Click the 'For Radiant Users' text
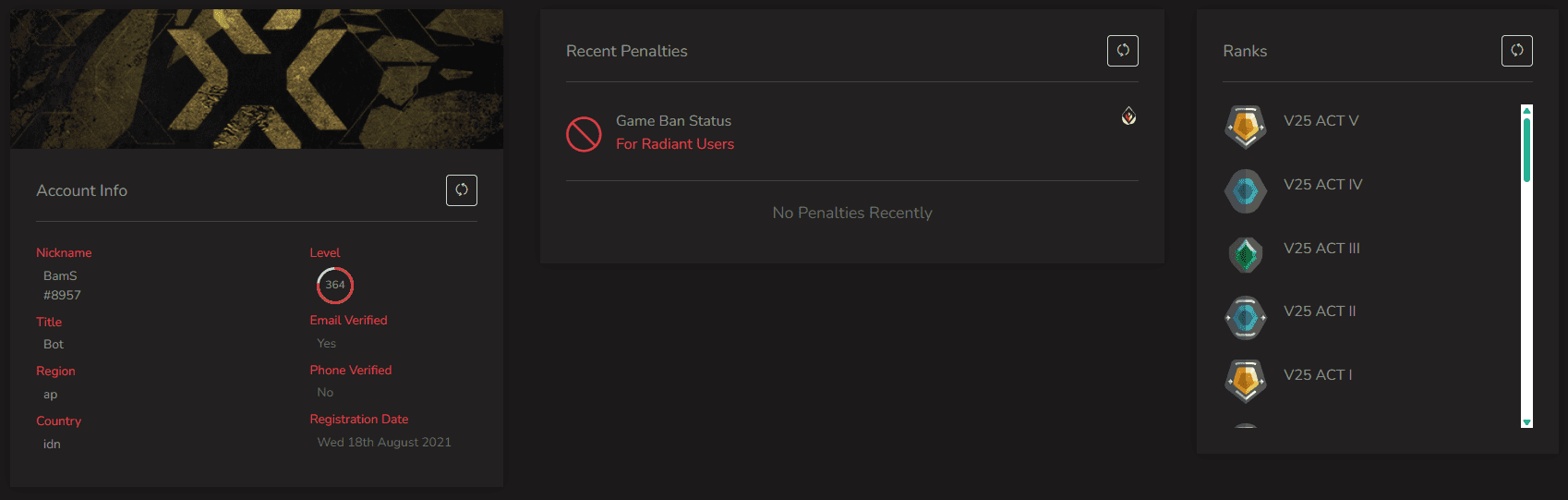The width and height of the screenshot is (1568, 500). point(675,144)
